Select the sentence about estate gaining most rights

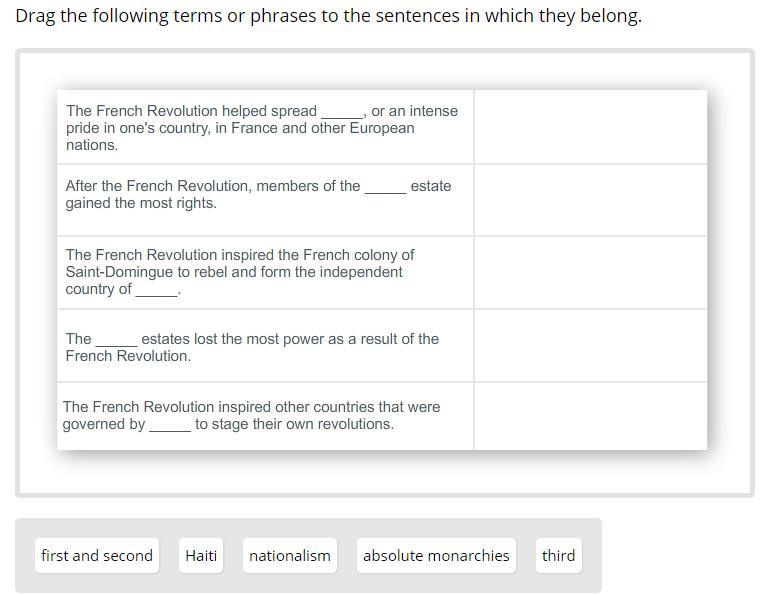click(258, 194)
